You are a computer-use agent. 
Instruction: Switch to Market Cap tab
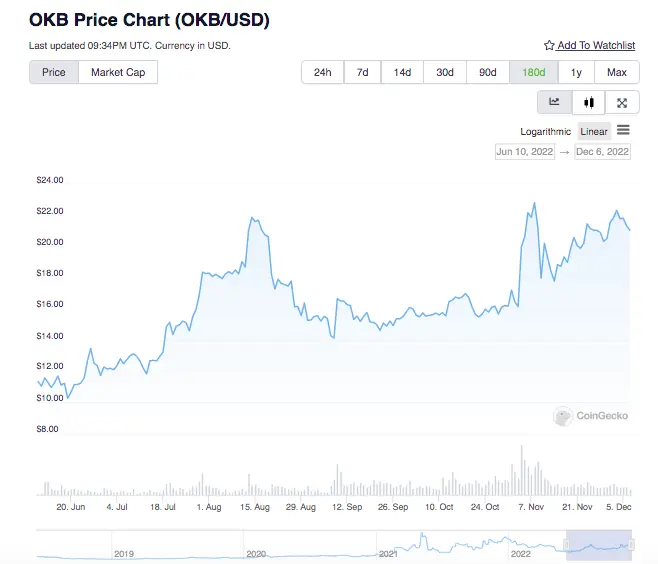[118, 72]
